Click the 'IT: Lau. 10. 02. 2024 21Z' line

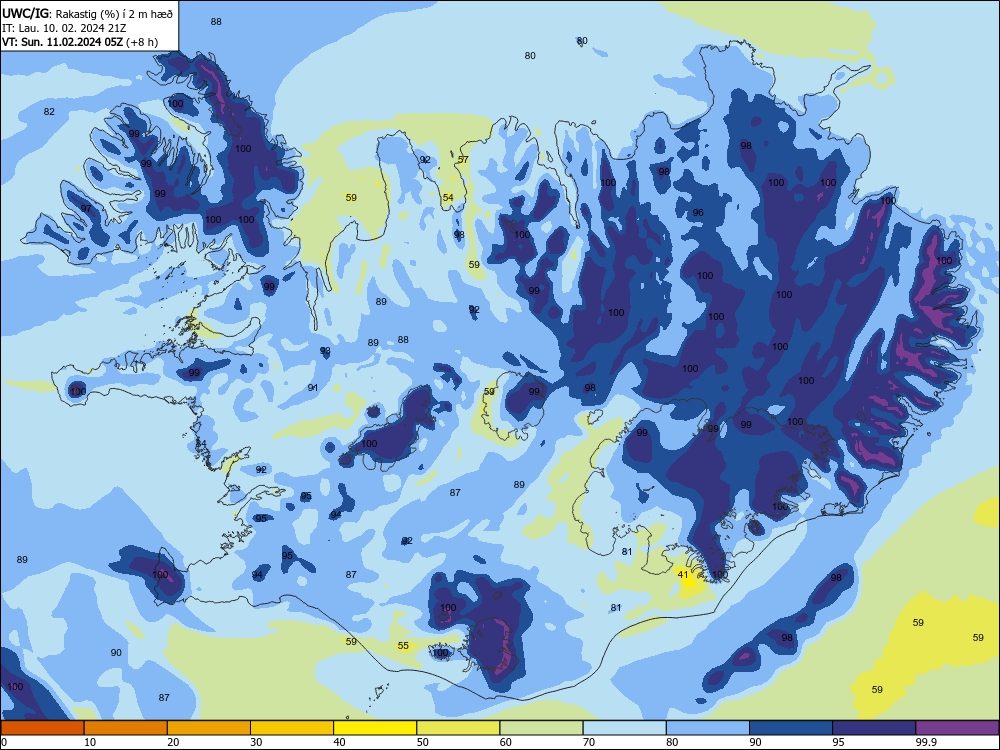(x=64, y=28)
